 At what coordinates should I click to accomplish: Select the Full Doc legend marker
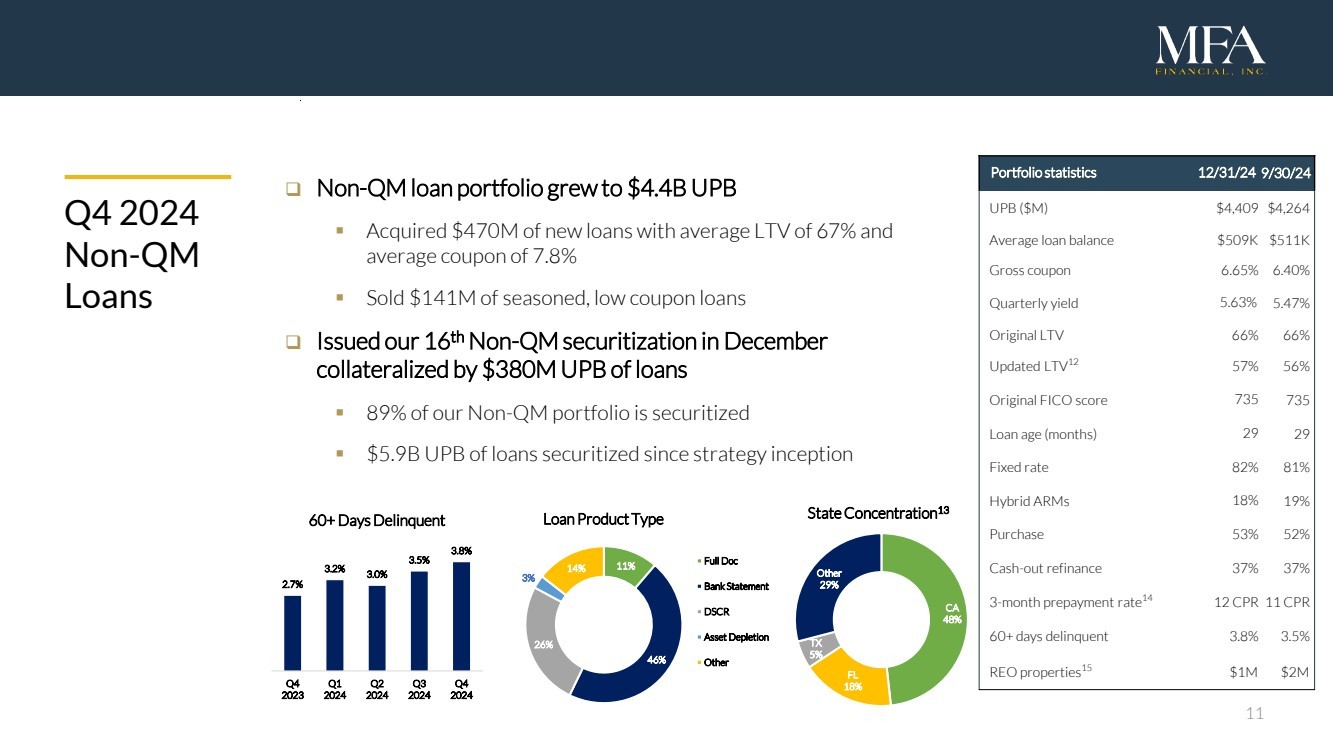tap(699, 561)
